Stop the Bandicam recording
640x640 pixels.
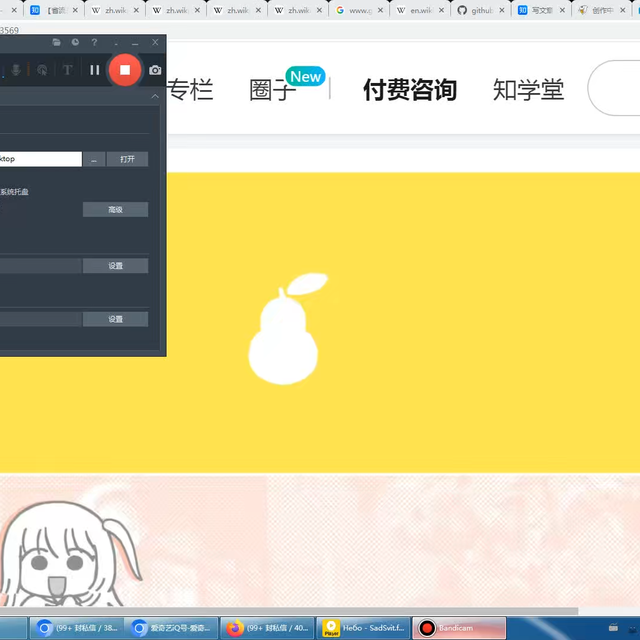click(x=124, y=70)
